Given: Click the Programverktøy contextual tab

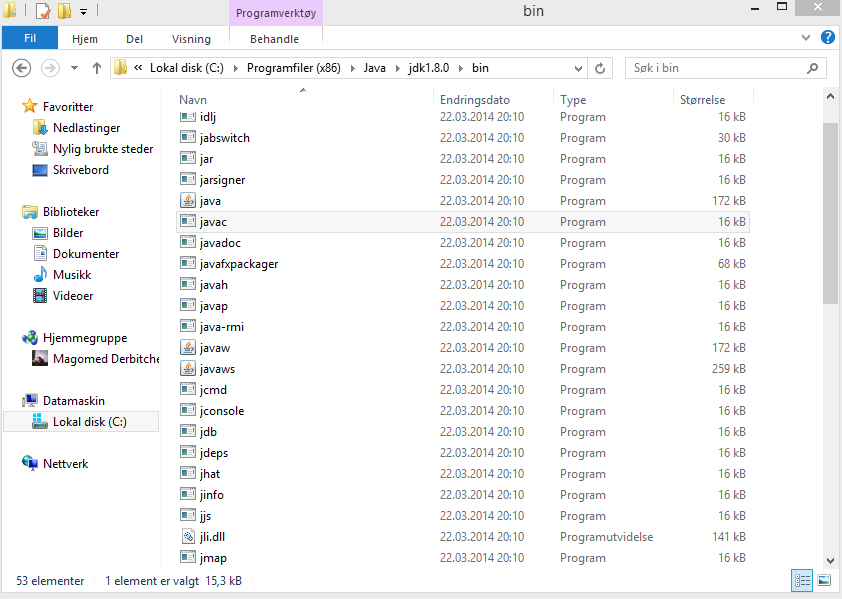Looking at the screenshot, I should click(276, 13).
